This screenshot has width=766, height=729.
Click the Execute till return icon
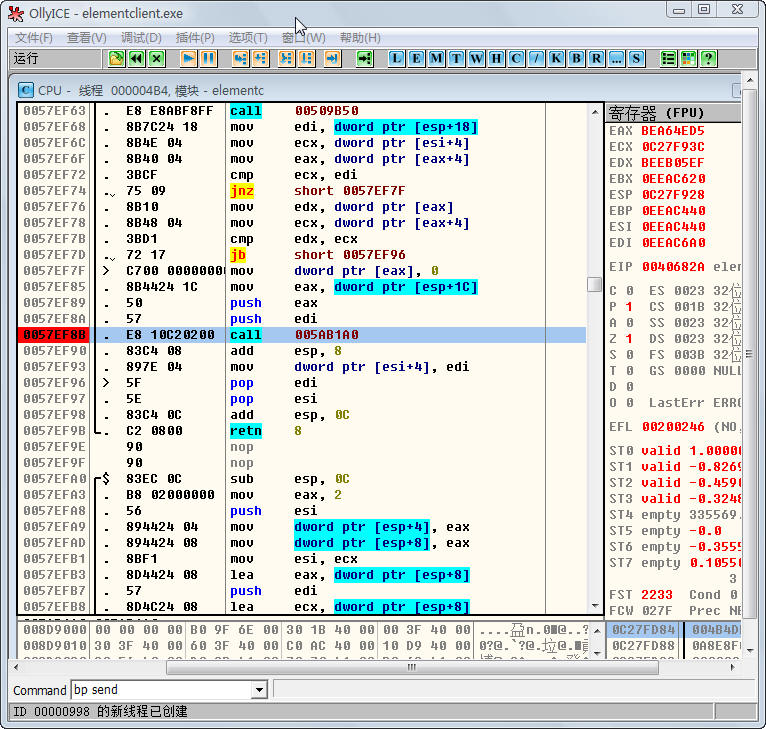(332, 59)
